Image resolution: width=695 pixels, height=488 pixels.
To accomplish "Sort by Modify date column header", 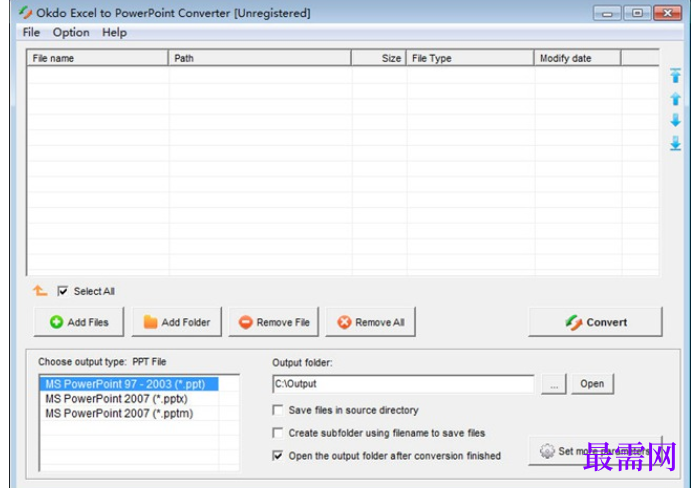I will 578,58.
